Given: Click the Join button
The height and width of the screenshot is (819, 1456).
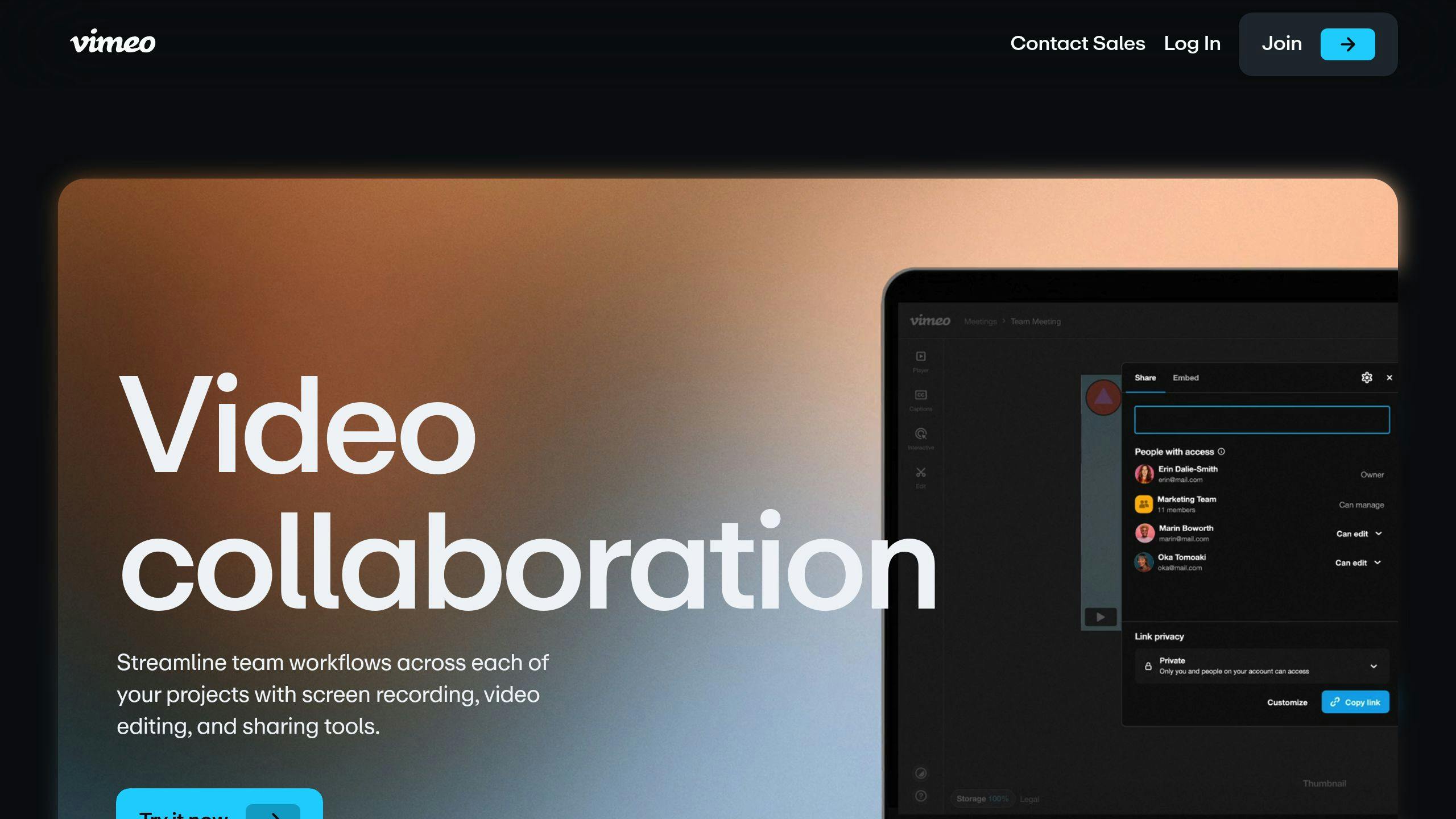Looking at the screenshot, I should pyautogui.click(x=1318, y=44).
